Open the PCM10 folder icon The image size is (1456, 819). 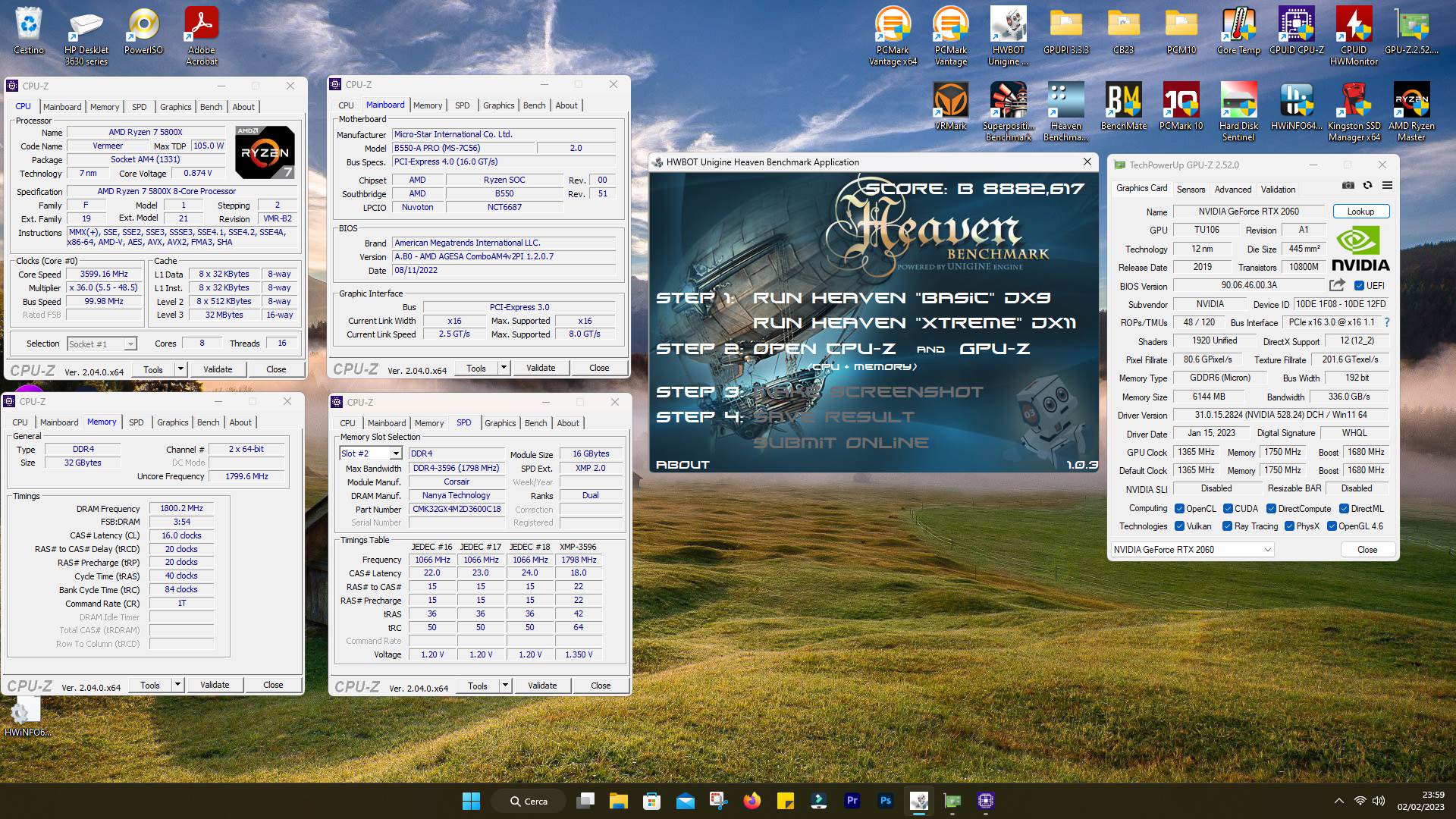click(1181, 32)
